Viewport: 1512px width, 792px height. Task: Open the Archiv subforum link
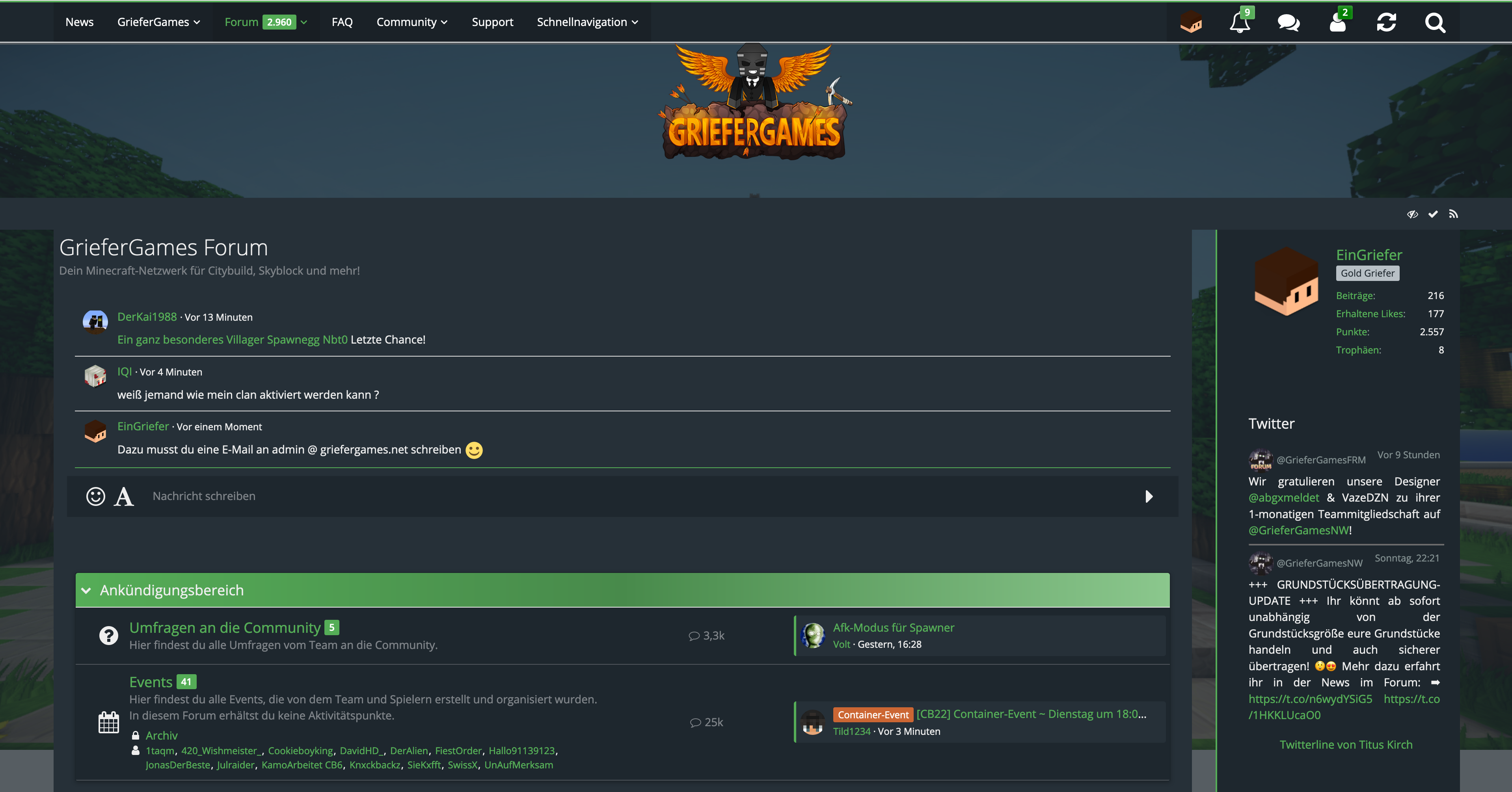(162, 736)
